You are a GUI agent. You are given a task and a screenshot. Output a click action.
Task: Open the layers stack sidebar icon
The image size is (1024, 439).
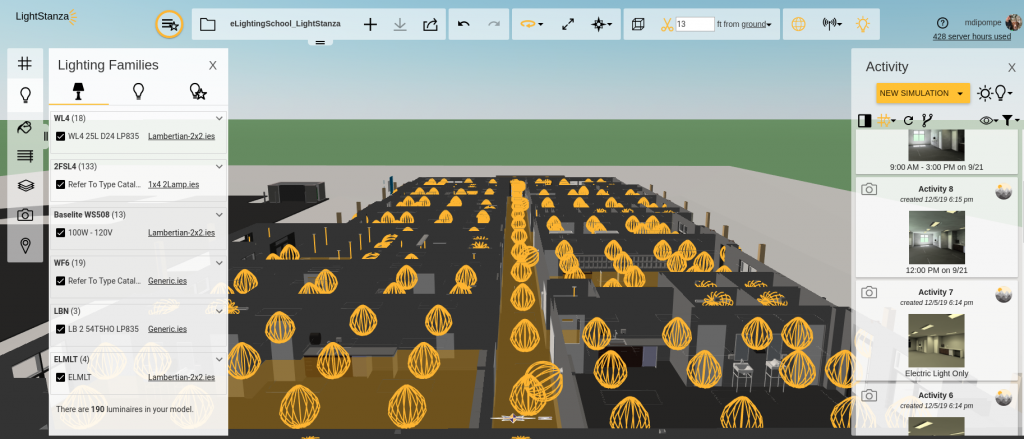[25, 186]
